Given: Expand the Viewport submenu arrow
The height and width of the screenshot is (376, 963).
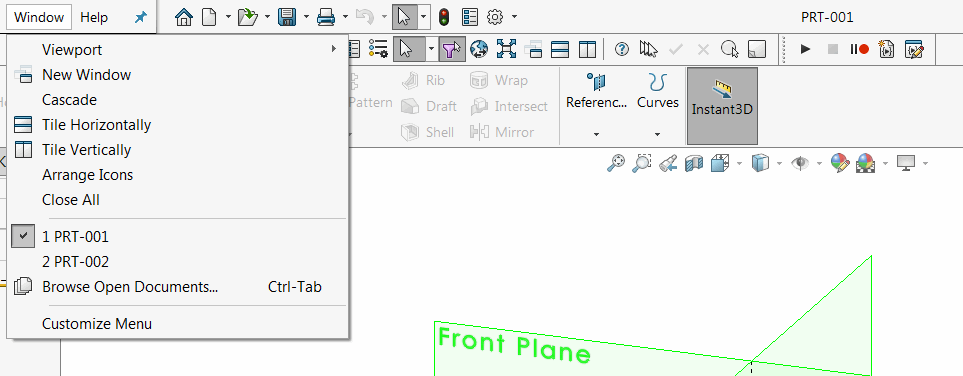Looking at the screenshot, I should 334,49.
